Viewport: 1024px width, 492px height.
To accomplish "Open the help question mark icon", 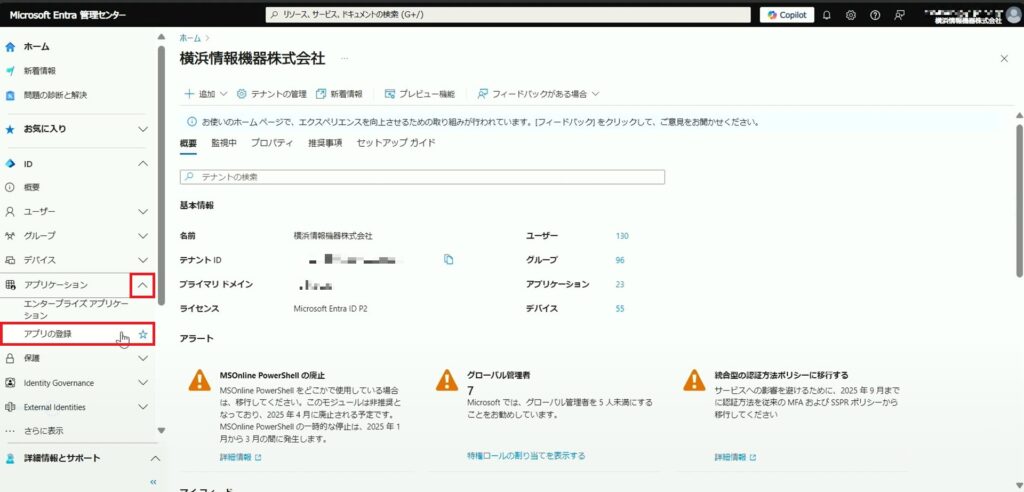I will coord(875,15).
